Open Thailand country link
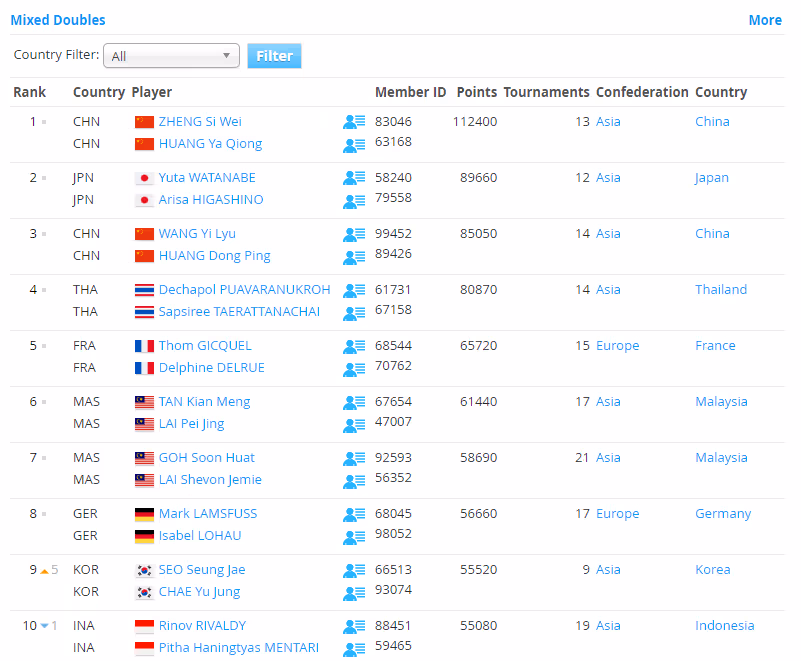The image size is (801, 661). (721, 290)
